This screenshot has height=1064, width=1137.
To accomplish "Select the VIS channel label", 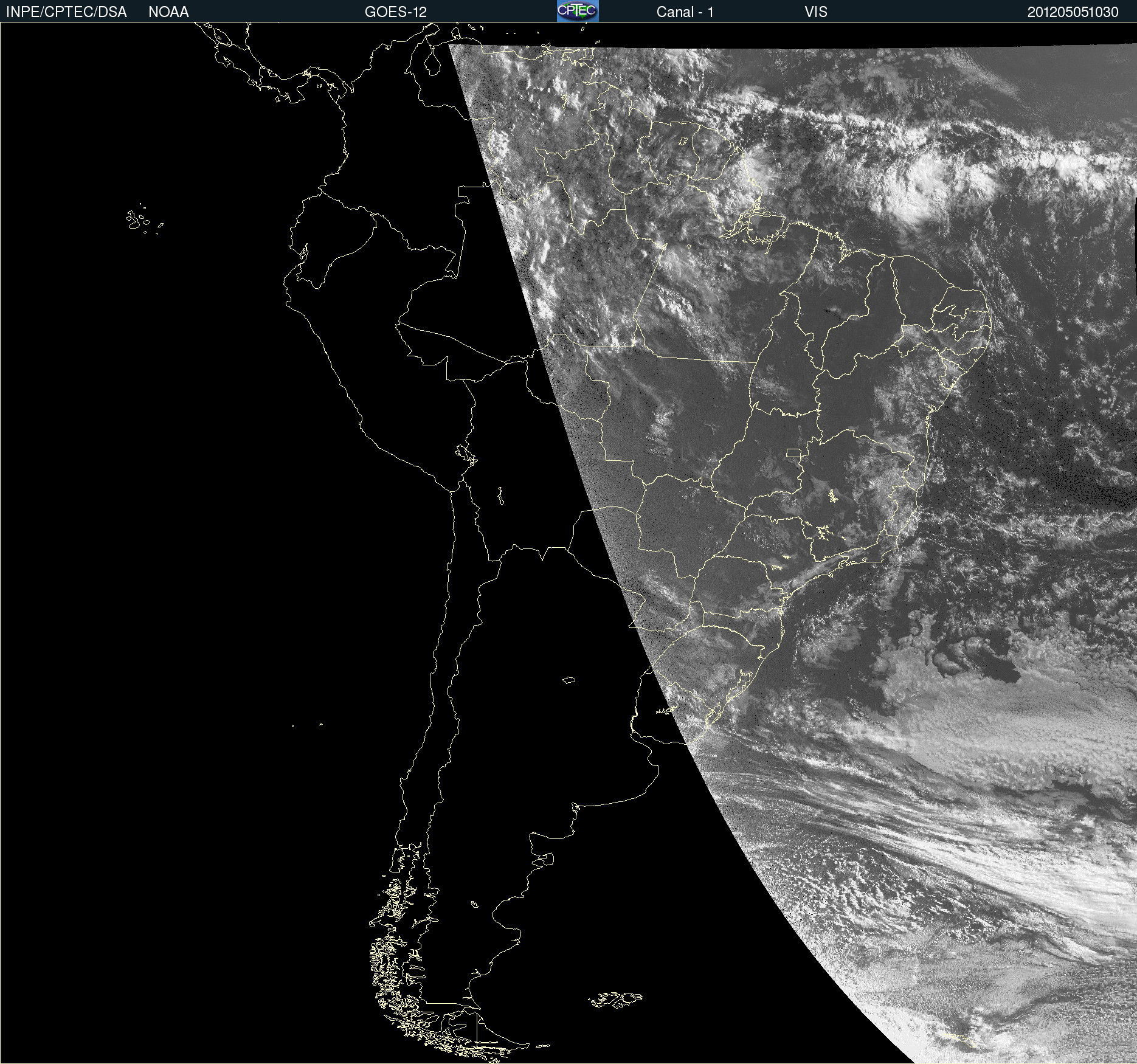I will (816, 12).
